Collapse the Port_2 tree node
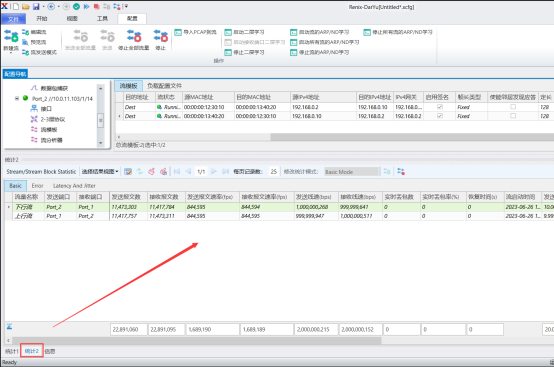Screen dimensions: 554x367 coord(17,98)
